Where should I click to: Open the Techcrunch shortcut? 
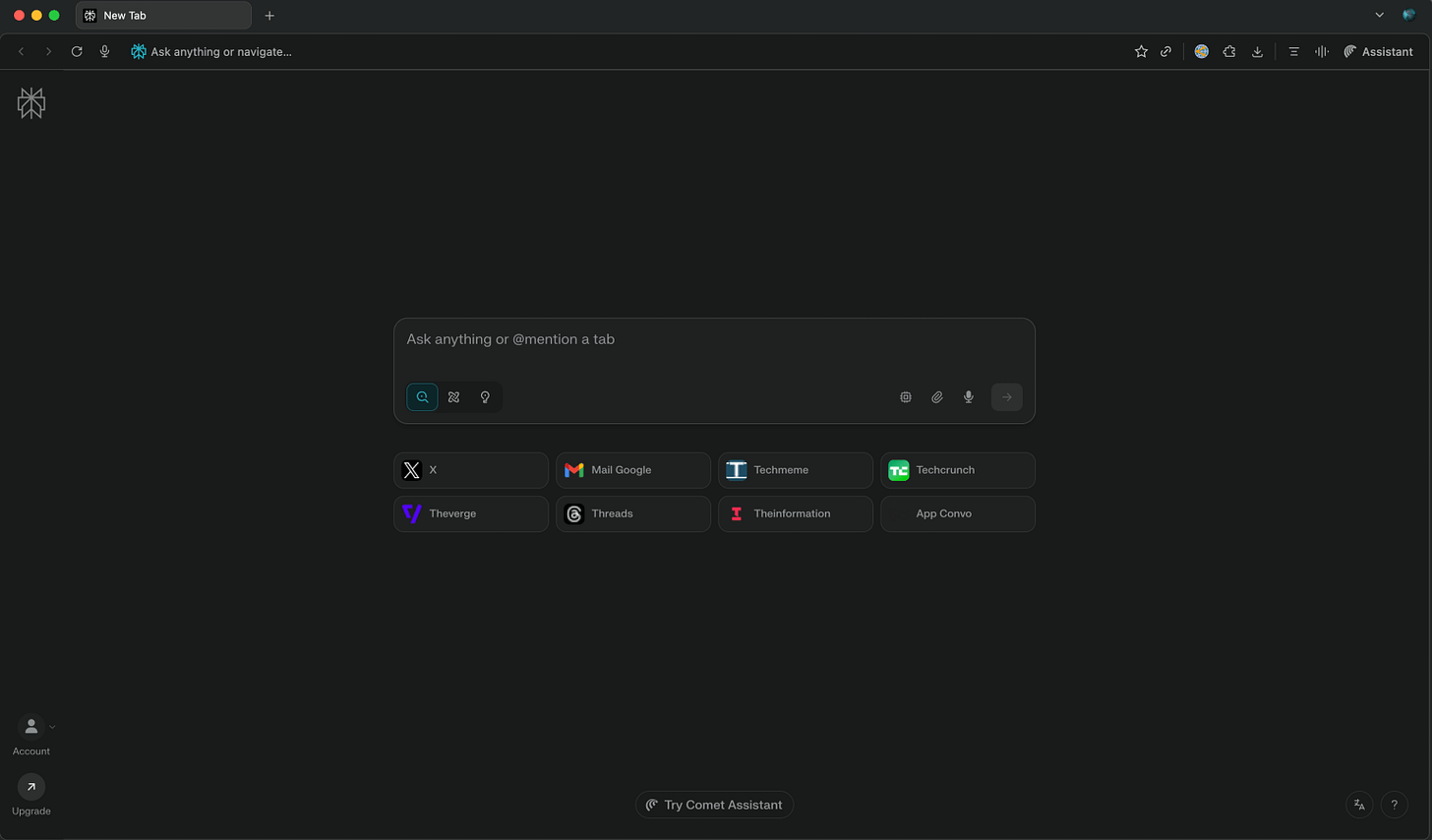pyautogui.click(x=958, y=470)
